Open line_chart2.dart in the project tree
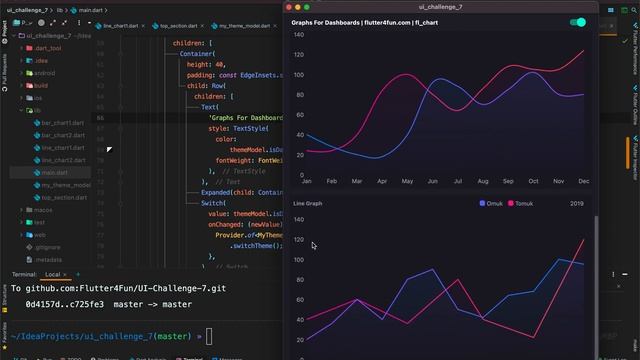This screenshot has width=640, height=360. 60,160
